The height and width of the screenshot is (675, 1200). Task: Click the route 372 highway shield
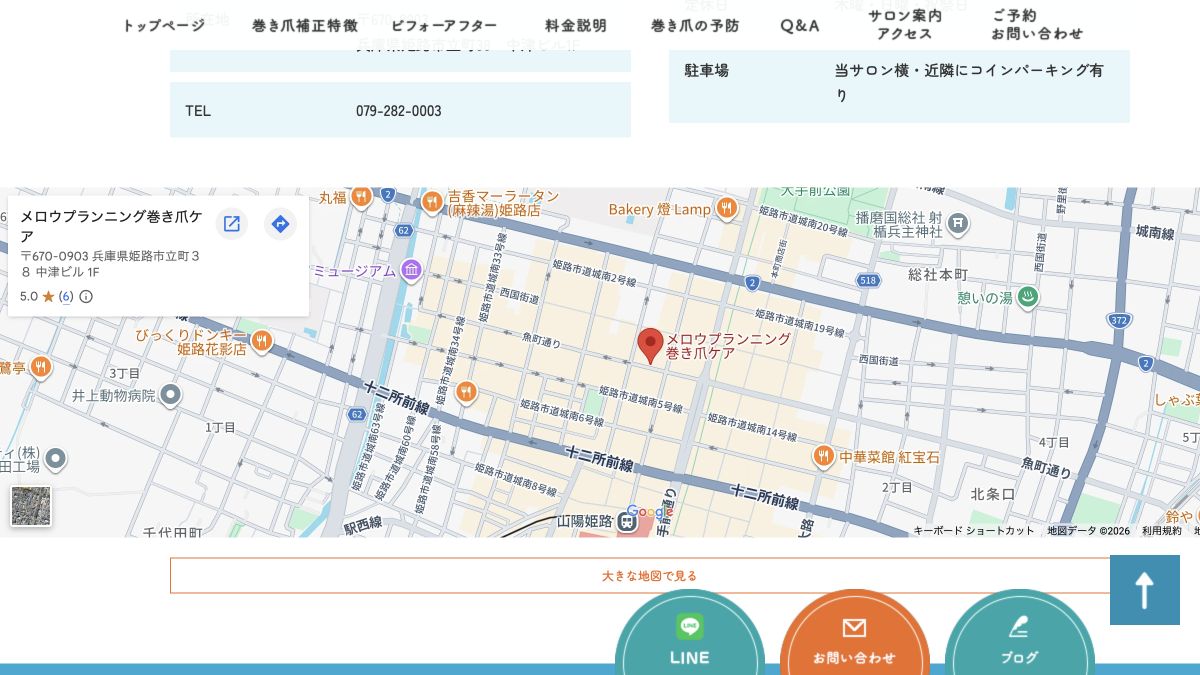(1119, 320)
